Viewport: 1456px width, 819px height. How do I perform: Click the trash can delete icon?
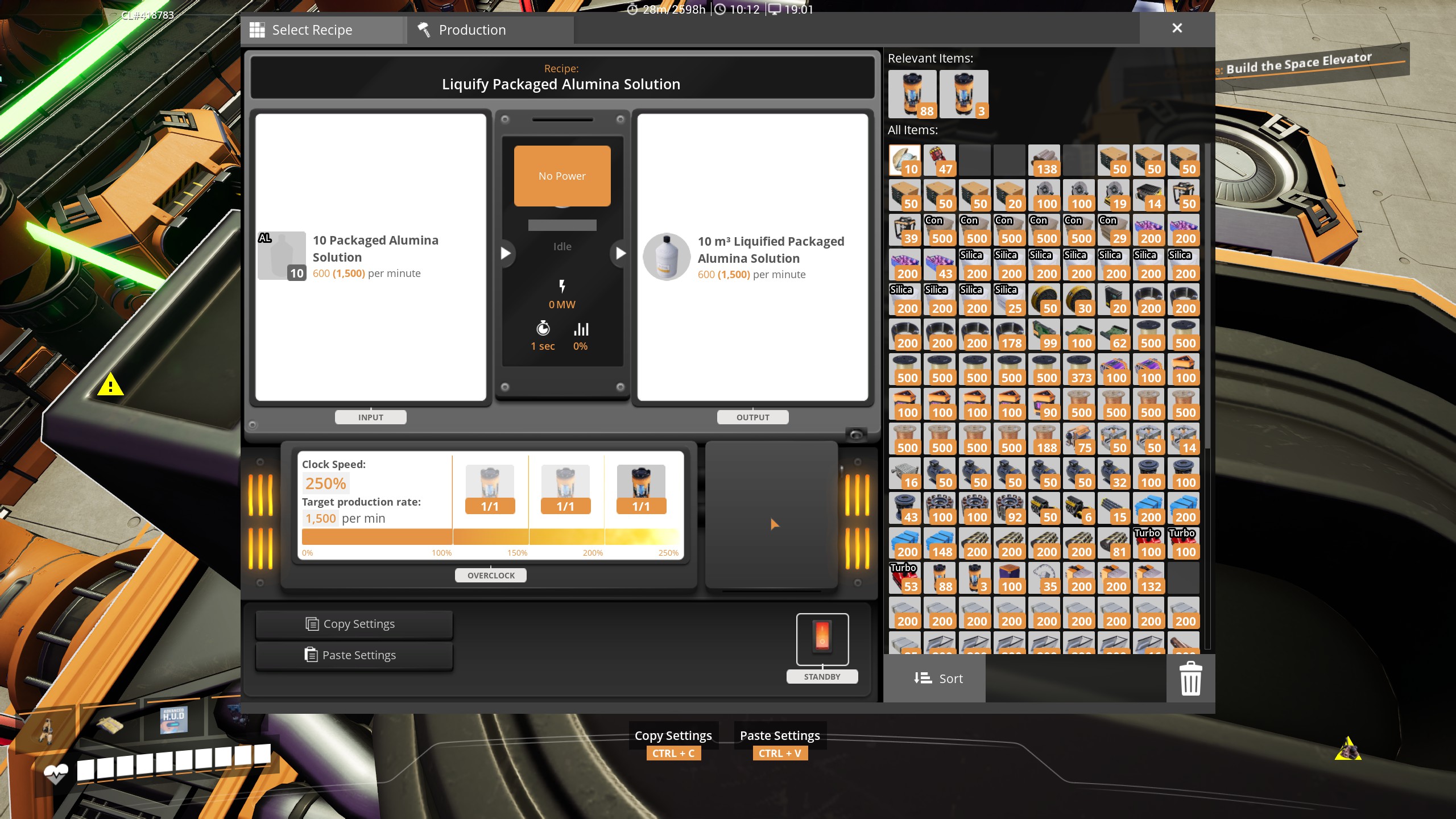(1190, 679)
